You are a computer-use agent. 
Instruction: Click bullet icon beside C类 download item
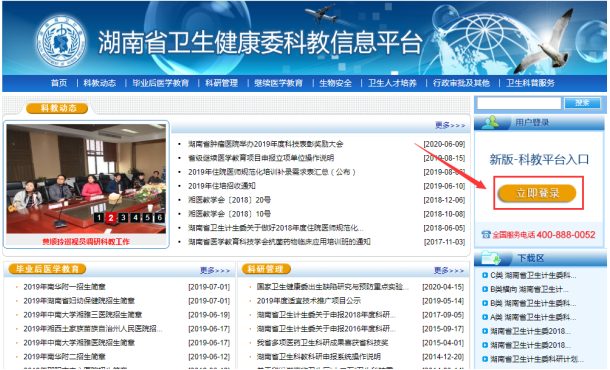click(x=485, y=275)
